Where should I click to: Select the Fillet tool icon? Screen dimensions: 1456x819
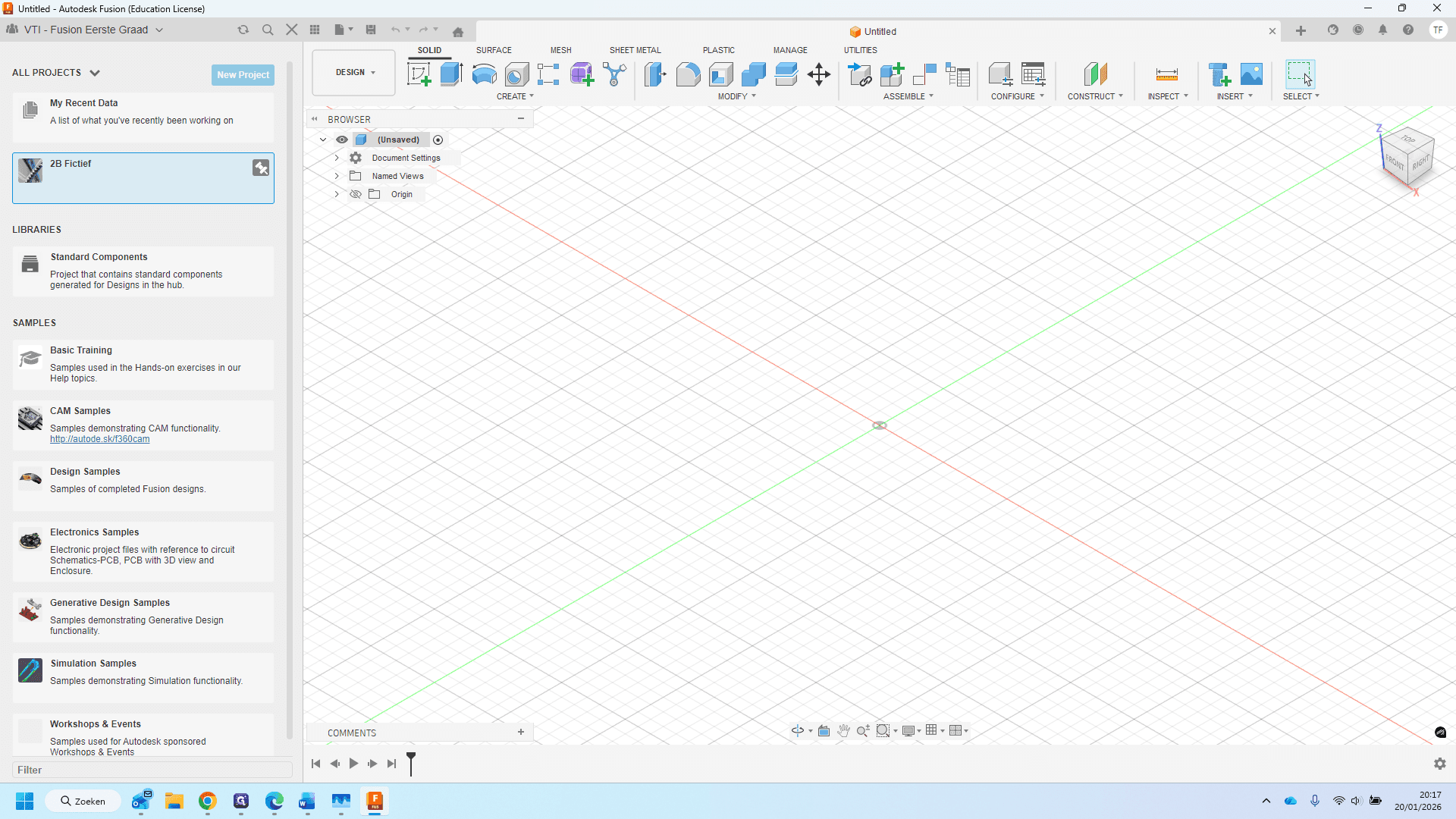point(688,74)
